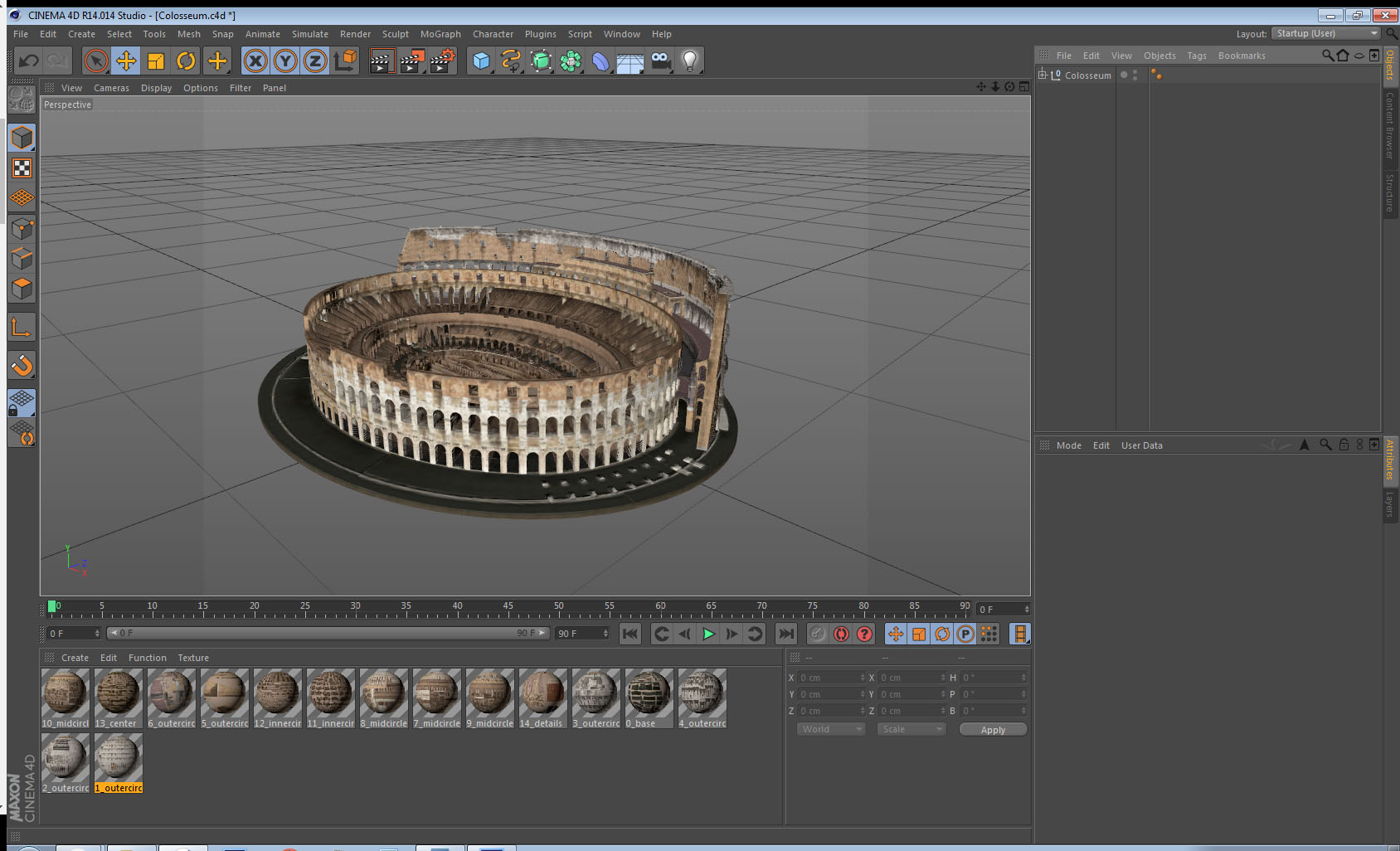Switch to Layers side tab
Viewport: 1400px width, 851px height.
click(1389, 503)
